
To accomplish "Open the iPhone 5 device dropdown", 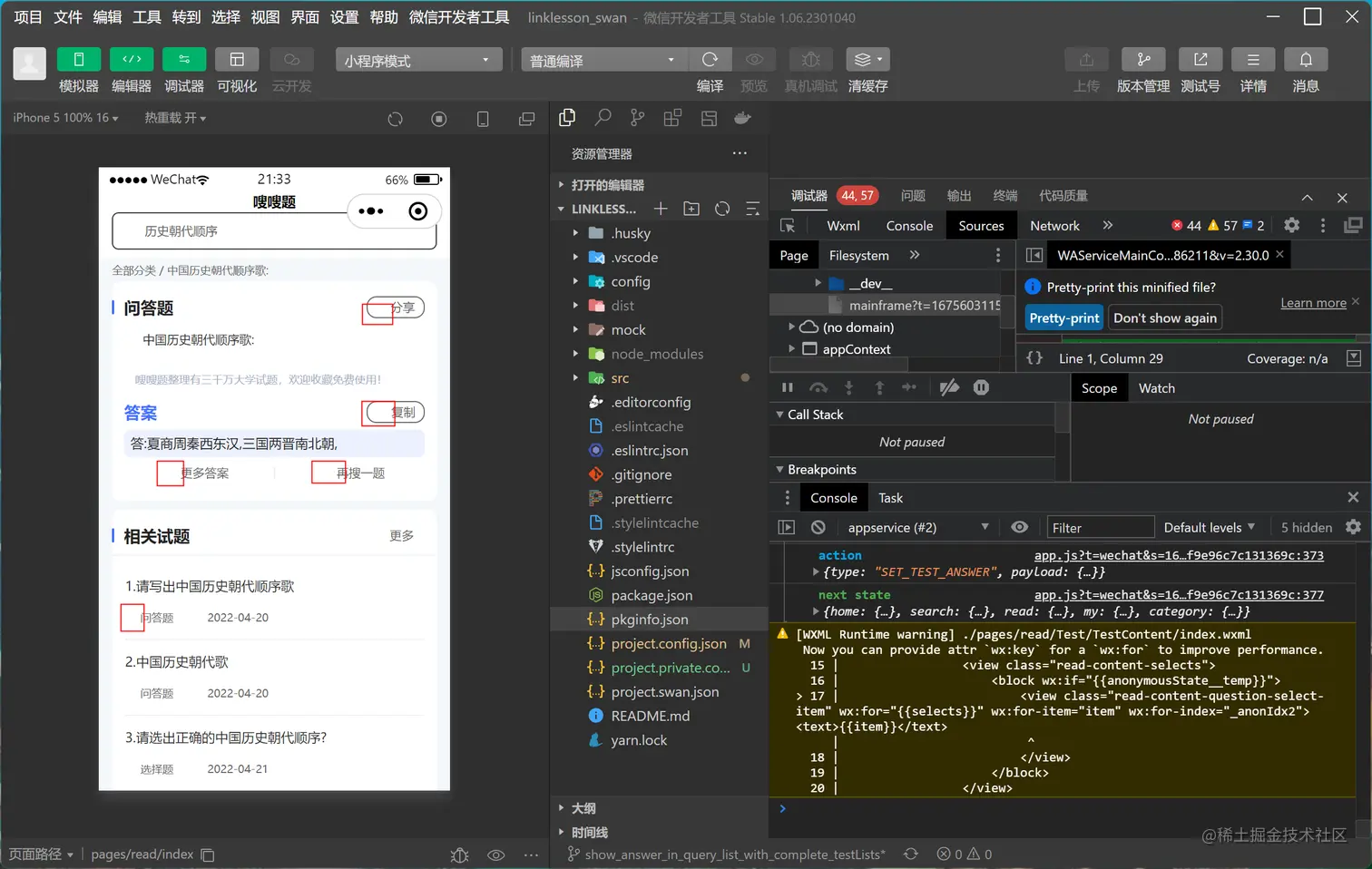I will (x=65, y=118).
